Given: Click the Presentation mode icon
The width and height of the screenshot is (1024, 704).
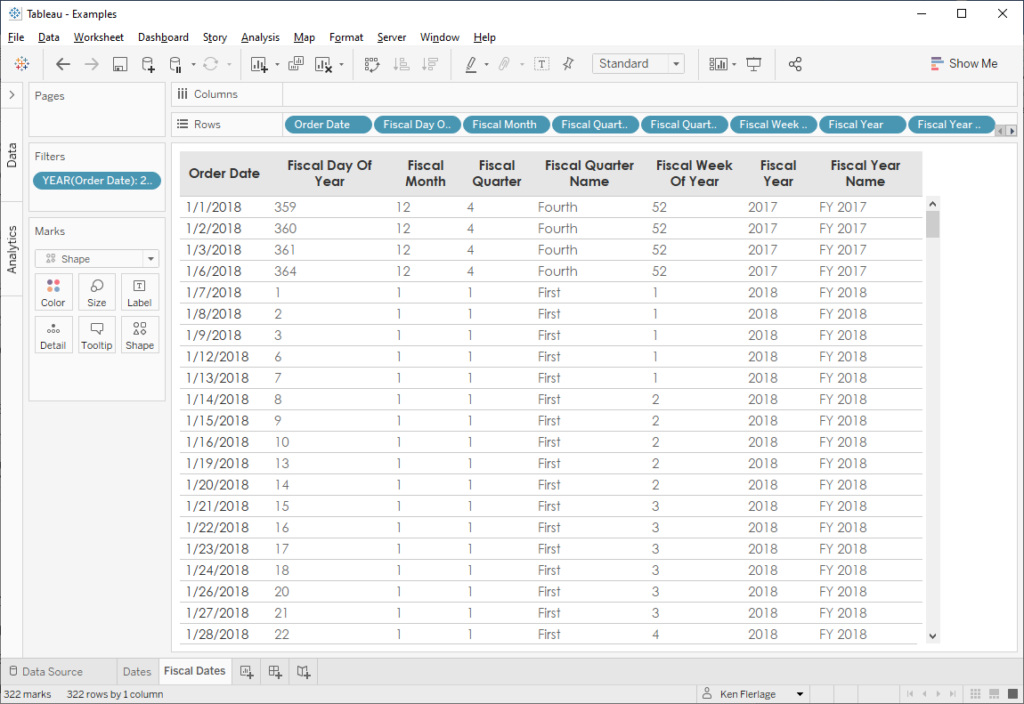Looking at the screenshot, I should 754,64.
